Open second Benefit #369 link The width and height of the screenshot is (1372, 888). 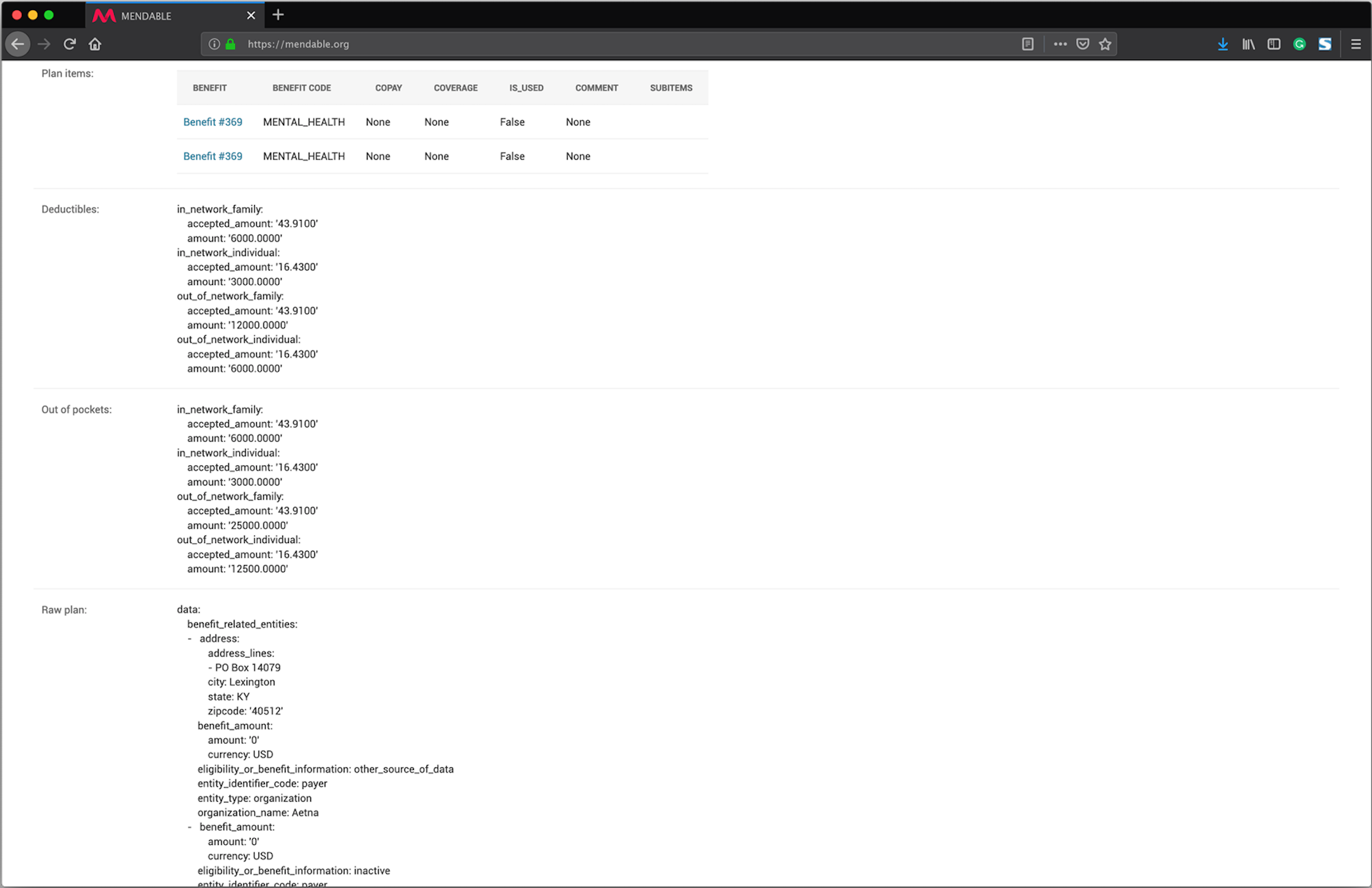(x=212, y=156)
